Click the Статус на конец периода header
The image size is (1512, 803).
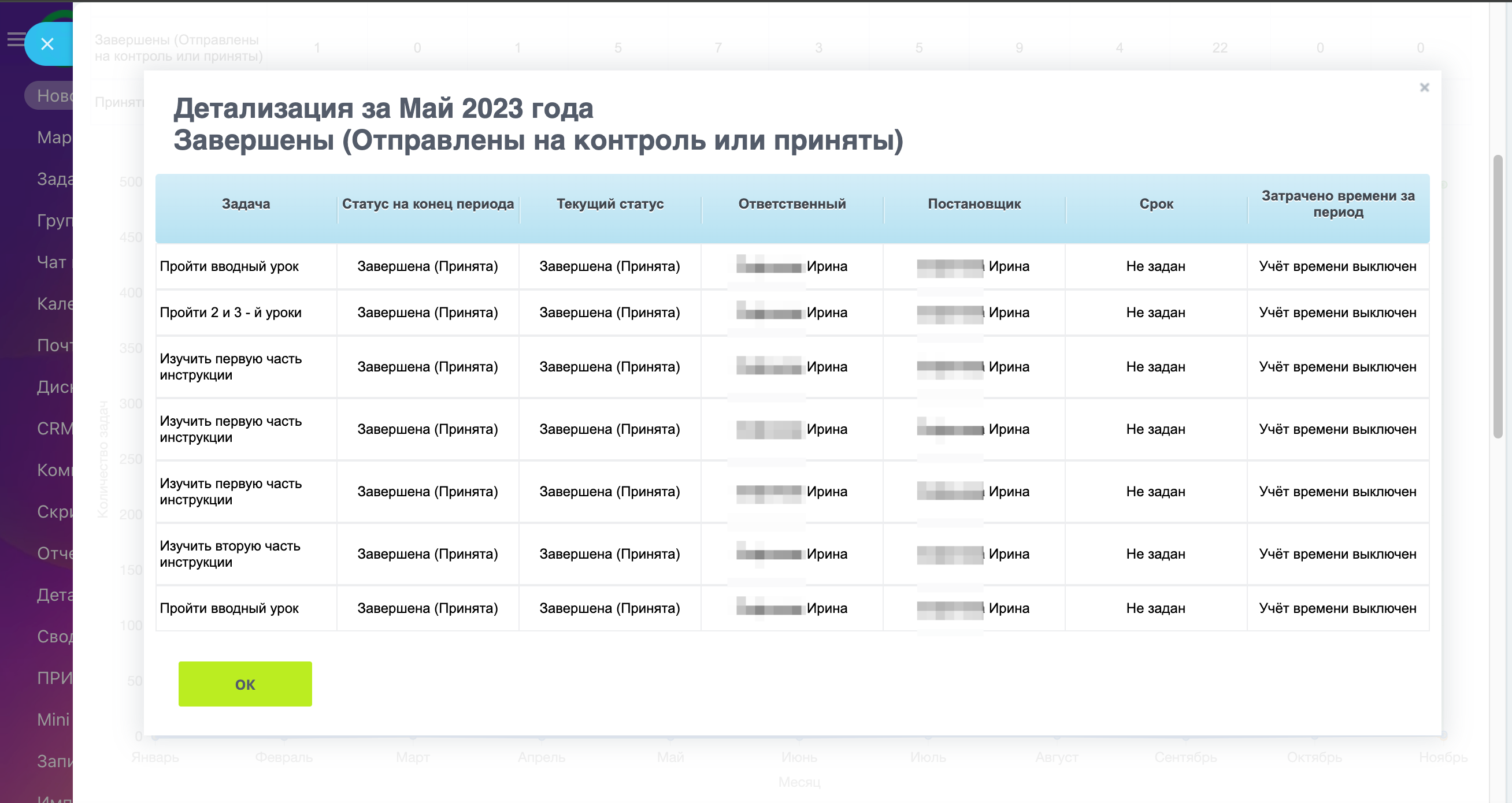click(427, 204)
